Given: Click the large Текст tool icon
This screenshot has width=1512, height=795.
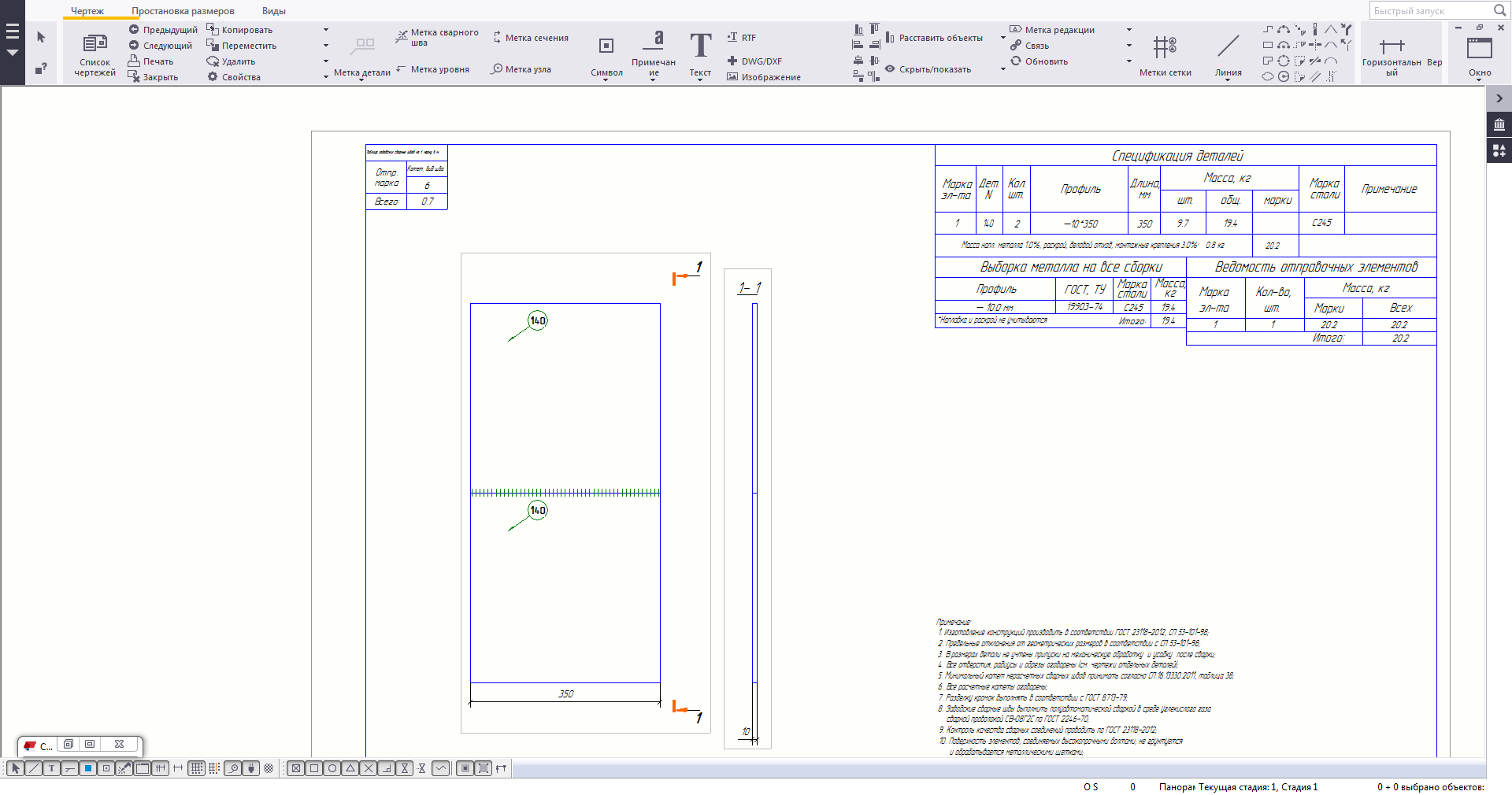Looking at the screenshot, I should (700, 46).
